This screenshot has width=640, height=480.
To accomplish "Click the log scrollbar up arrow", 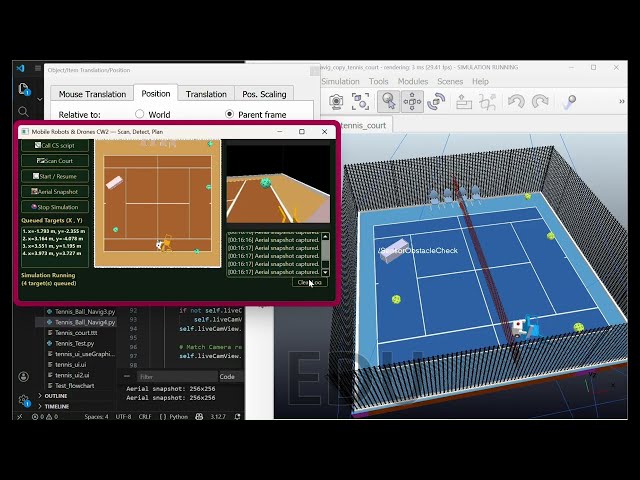I will pos(325,237).
